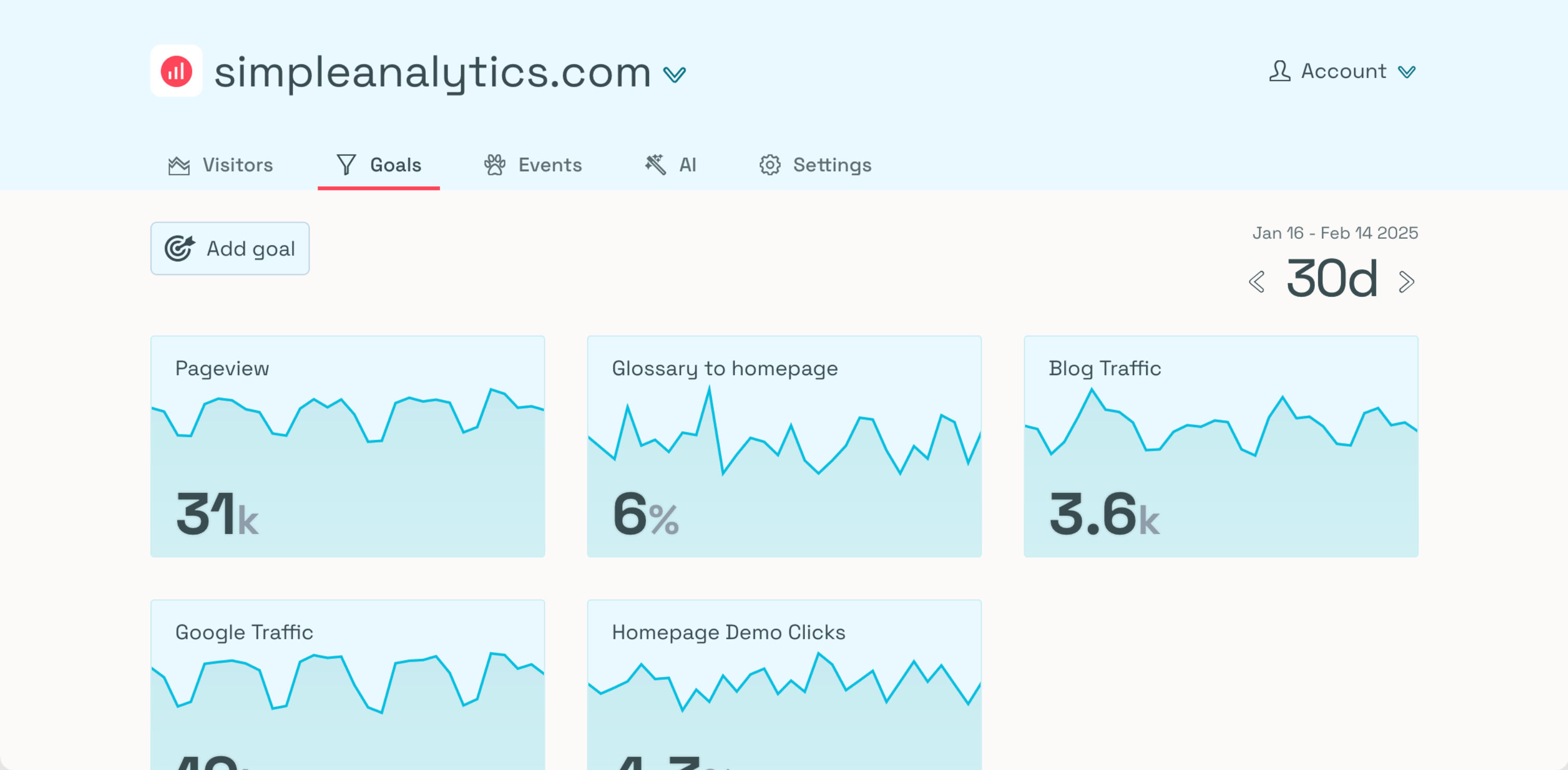The width and height of the screenshot is (1568, 770).
Task: Click the Settings gear icon
Action: 769,164
